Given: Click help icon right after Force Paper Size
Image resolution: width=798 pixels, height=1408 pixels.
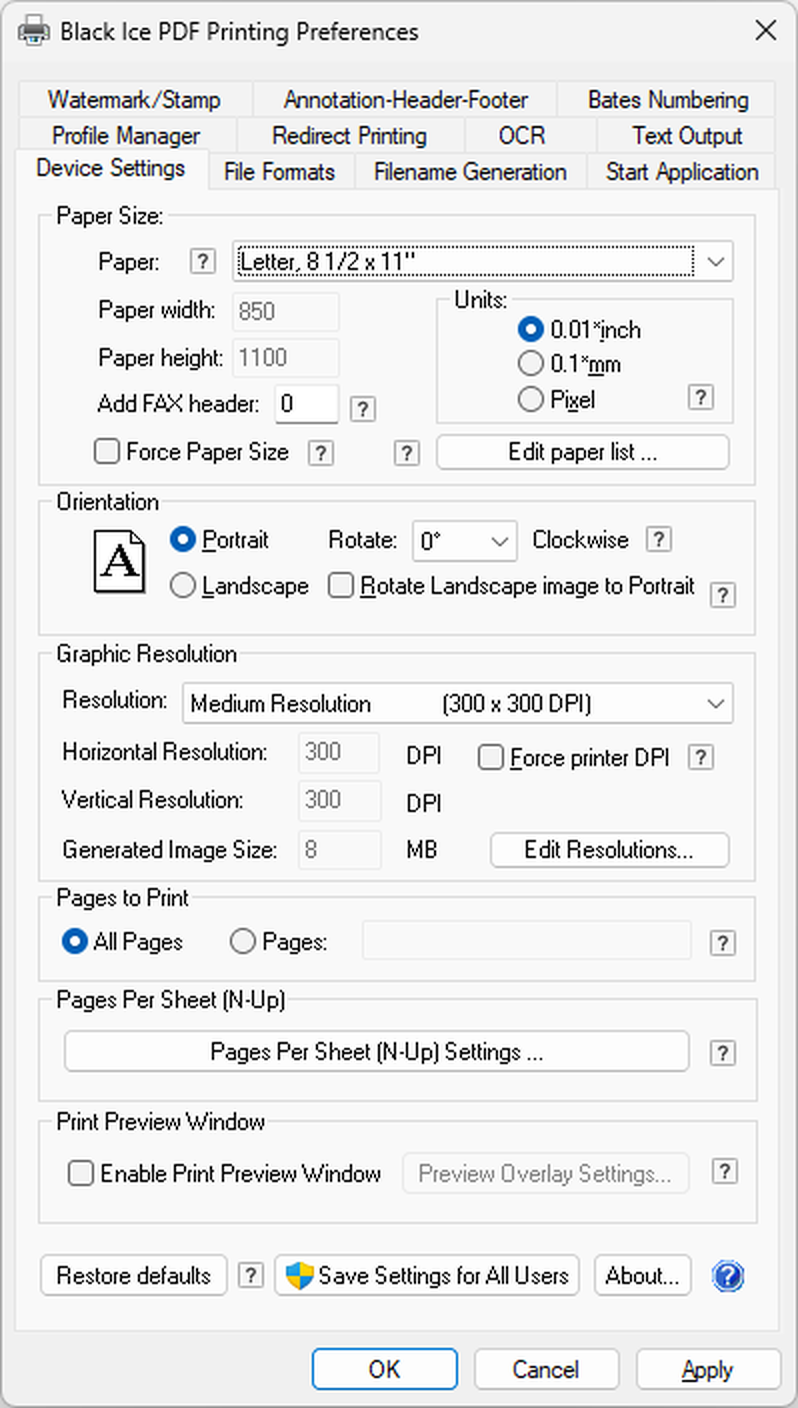Looking at the screenshot, I should point(320,453).
